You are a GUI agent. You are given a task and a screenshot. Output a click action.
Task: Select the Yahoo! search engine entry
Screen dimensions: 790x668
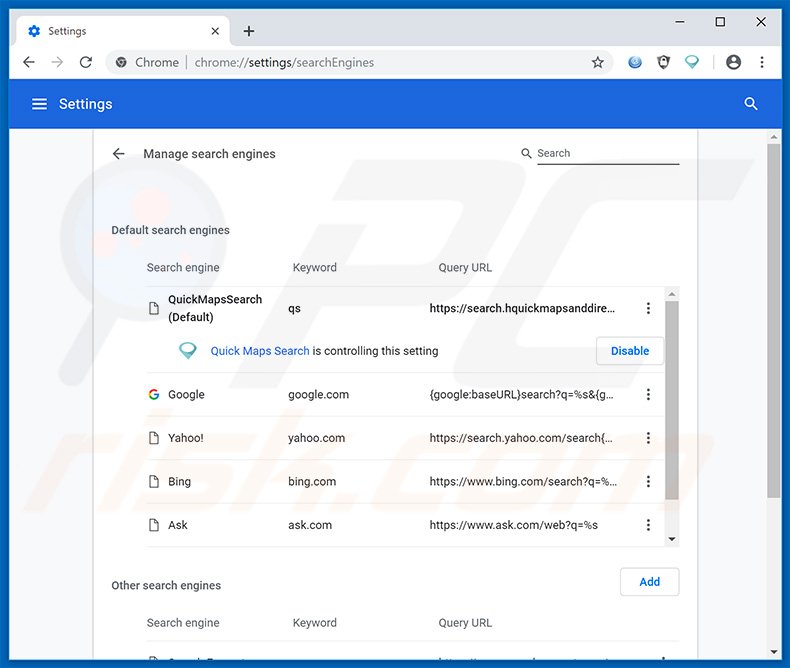185,438
